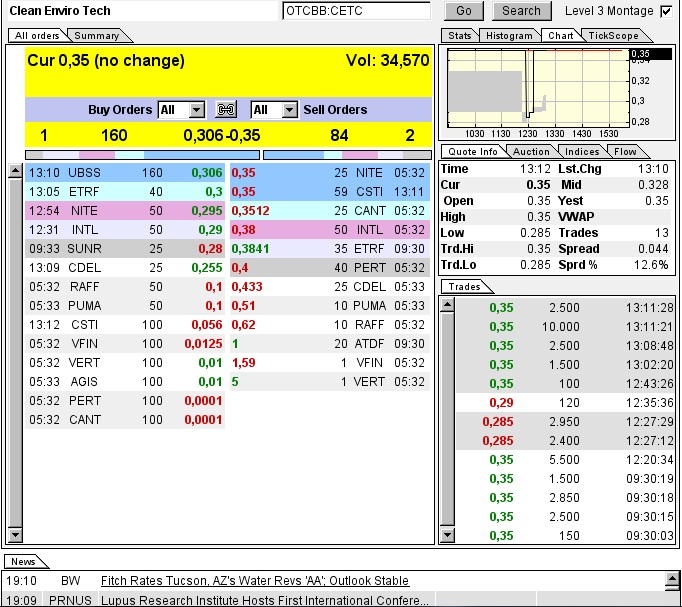Click the Search button
The image size is (682, 607).
pyautogui.click(x=521, y=11)
